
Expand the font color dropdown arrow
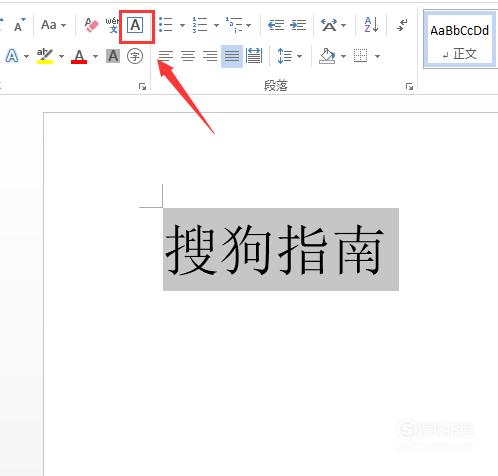coord(95,56)
